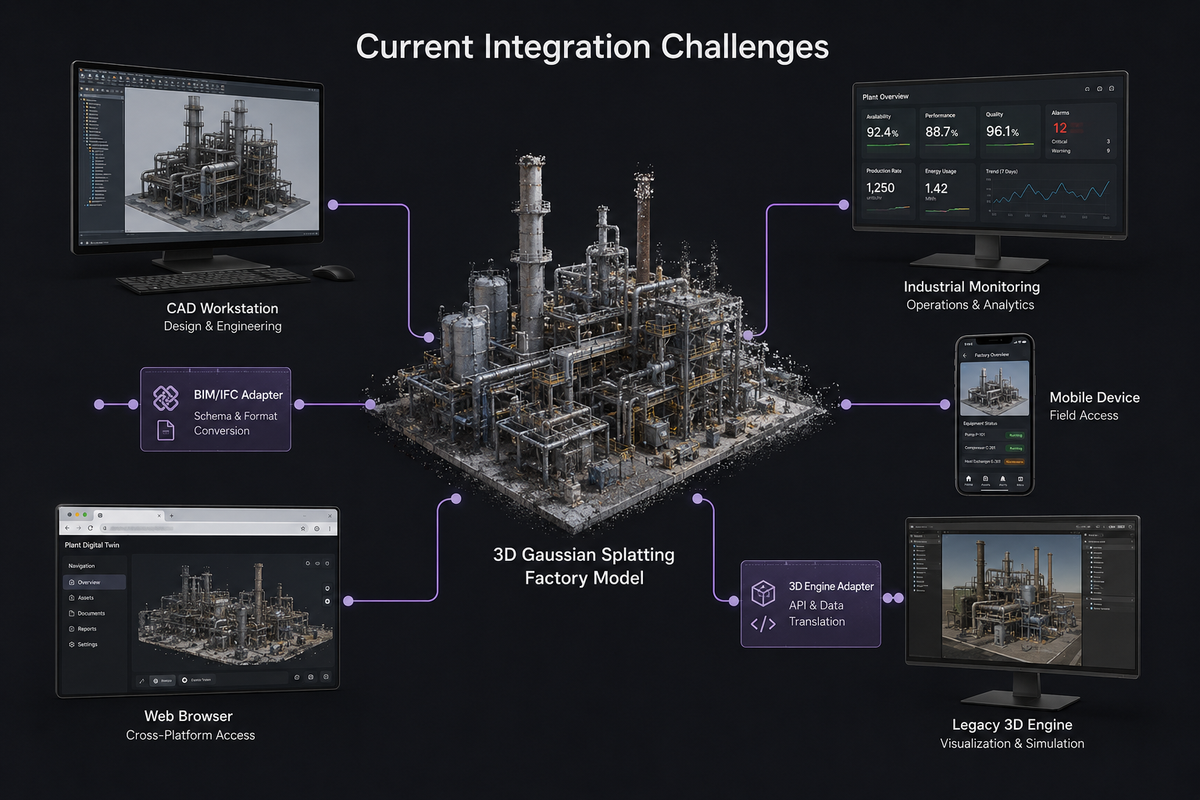Tap the Assets icon in mobile bottom bar

coord(985,479)
